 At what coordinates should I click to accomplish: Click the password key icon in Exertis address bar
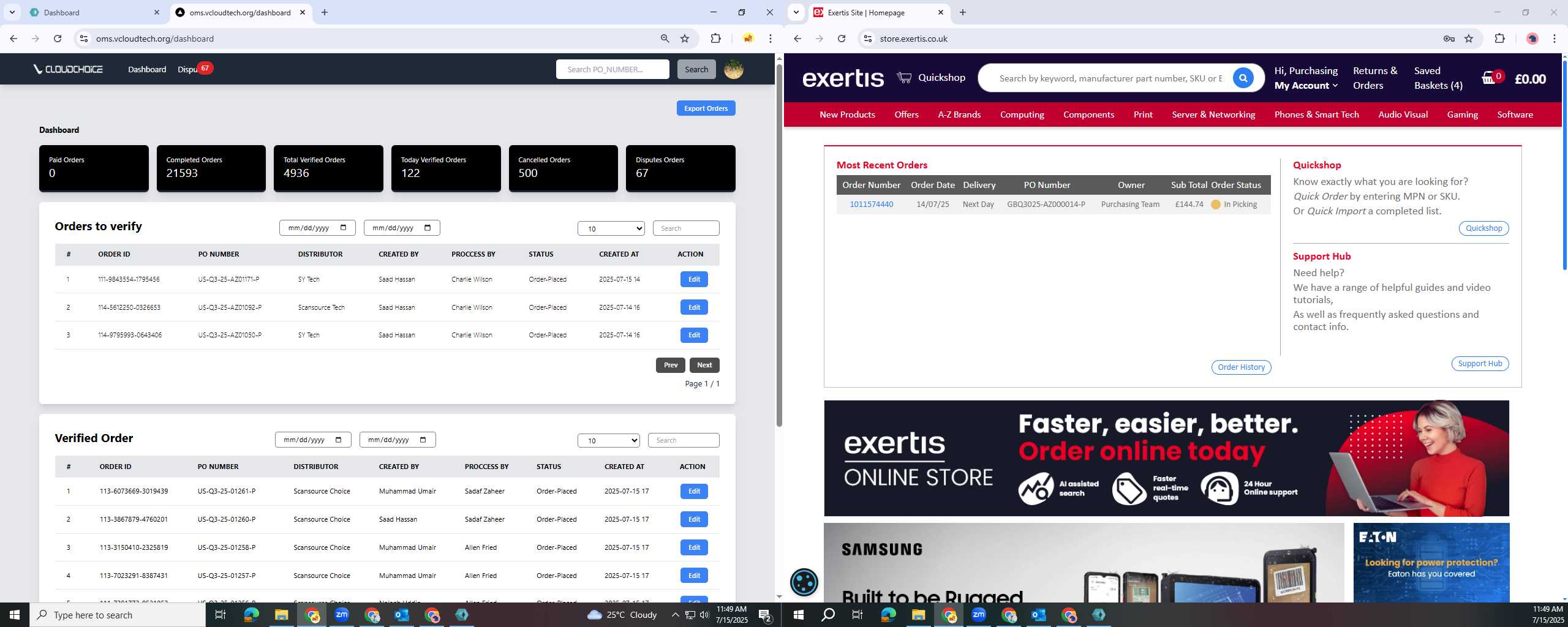pyautogui.click(x=1449, y=39)
